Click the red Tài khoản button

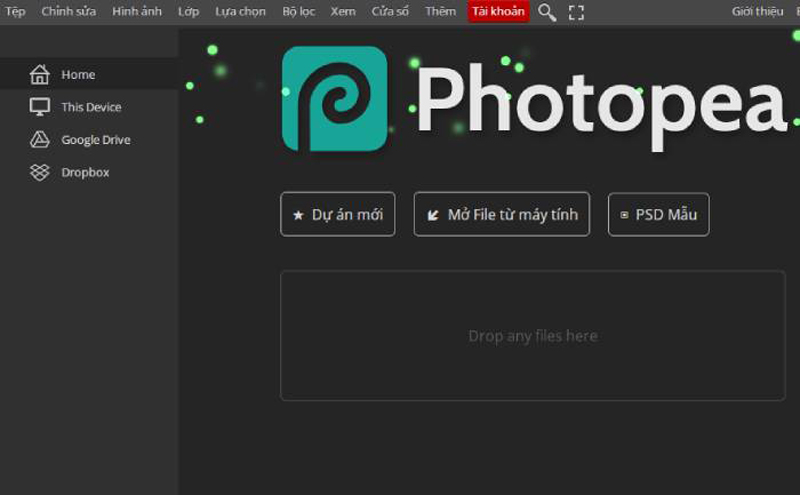pos(498,11)
